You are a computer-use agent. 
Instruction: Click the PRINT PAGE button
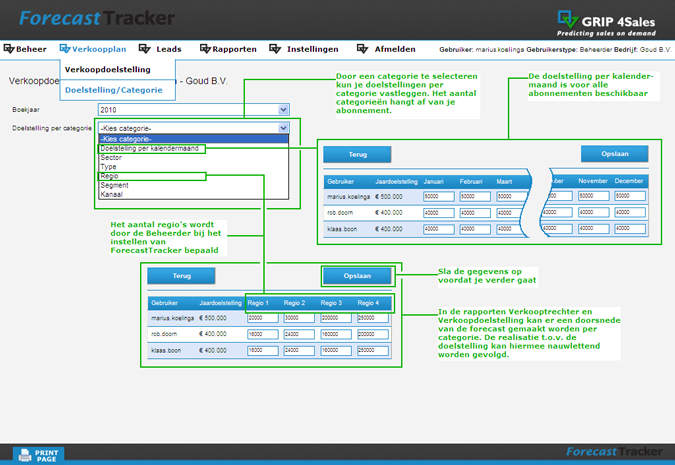39,455
